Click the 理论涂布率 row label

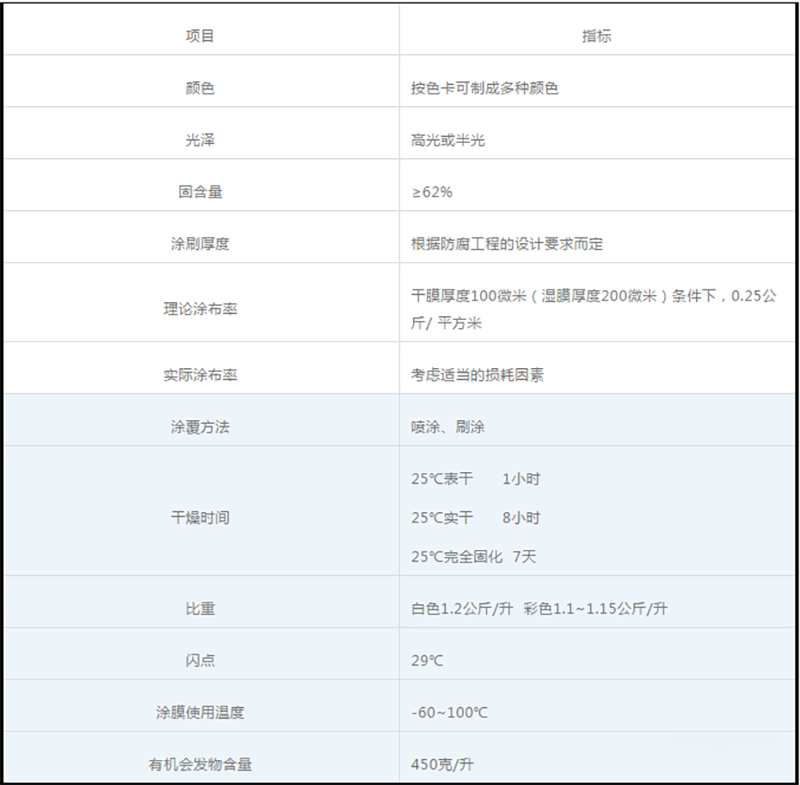[x=200, y=309]
